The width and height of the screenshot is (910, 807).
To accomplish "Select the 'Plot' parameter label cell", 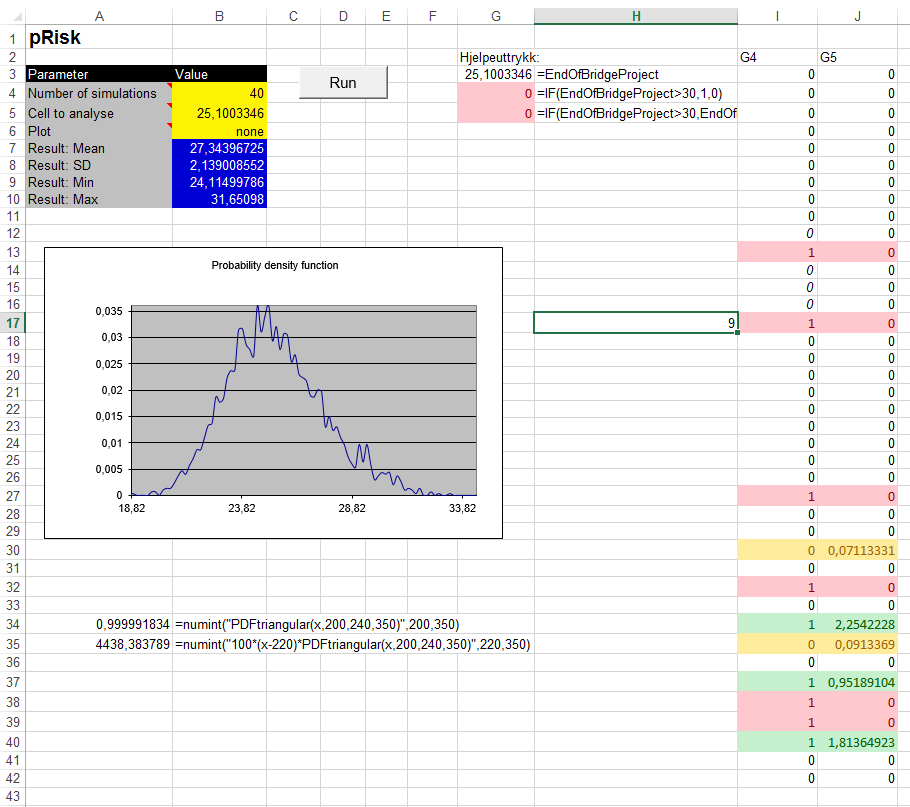I will (x=99, y=132).
